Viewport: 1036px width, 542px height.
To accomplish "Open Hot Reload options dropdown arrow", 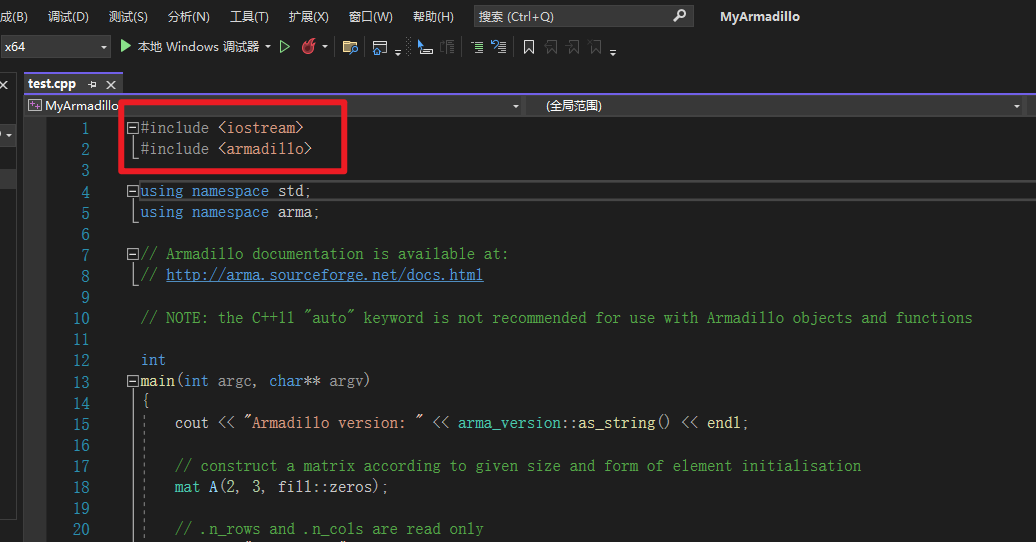I will coord(324,47).
